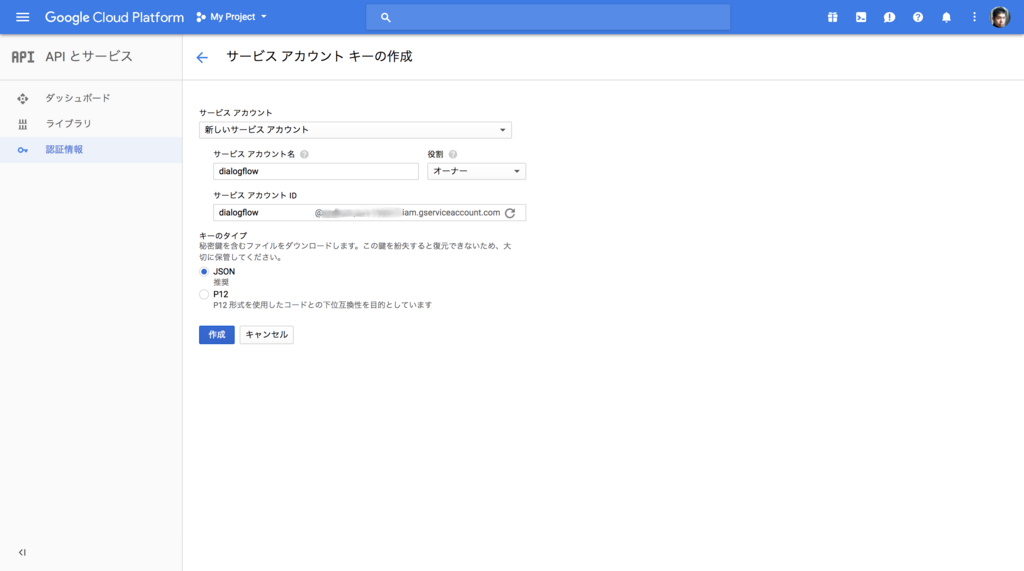Image resolution: width=1024 pixels, height=571 pixels.
Task: Open the 役割 オーナー dropdown
Action: point(477,171)
